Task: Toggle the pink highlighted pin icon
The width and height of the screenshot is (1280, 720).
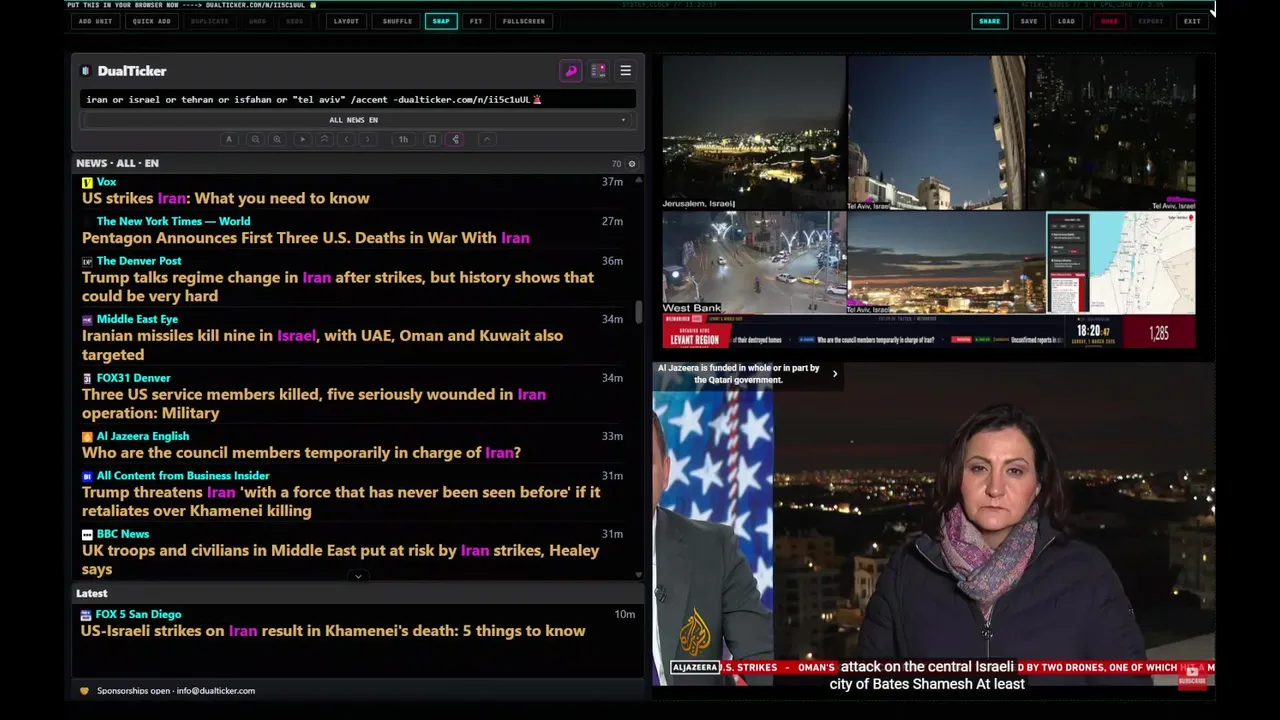Action: pyautogui.click(x=455, y=140)
